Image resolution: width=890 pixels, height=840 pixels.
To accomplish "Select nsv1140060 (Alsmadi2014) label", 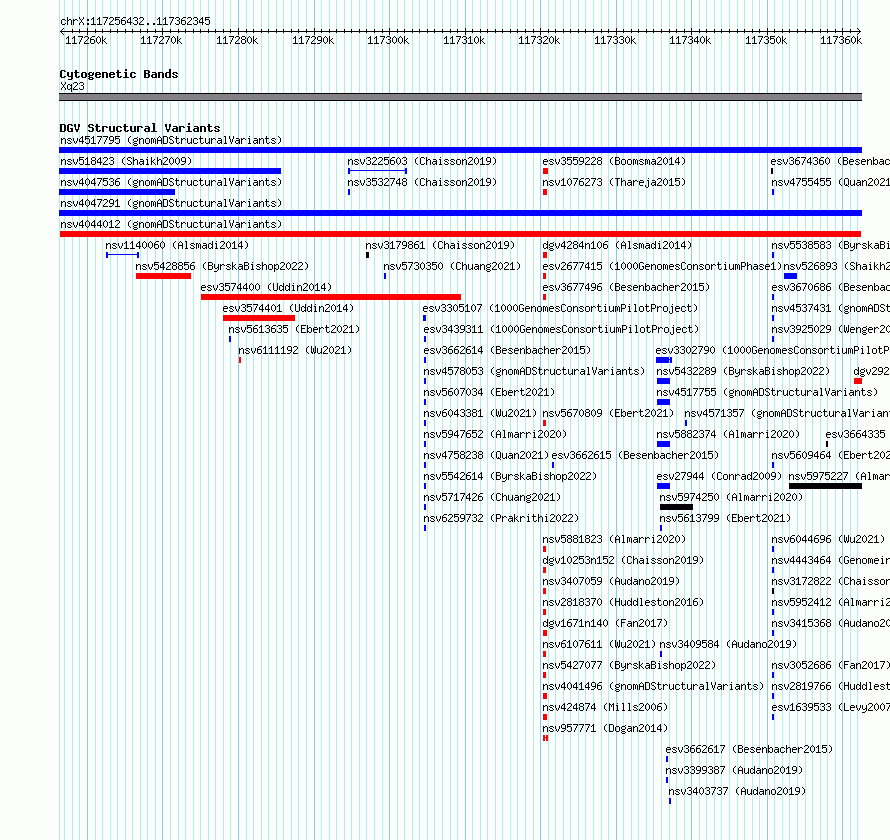I will (x=177, y=245).
